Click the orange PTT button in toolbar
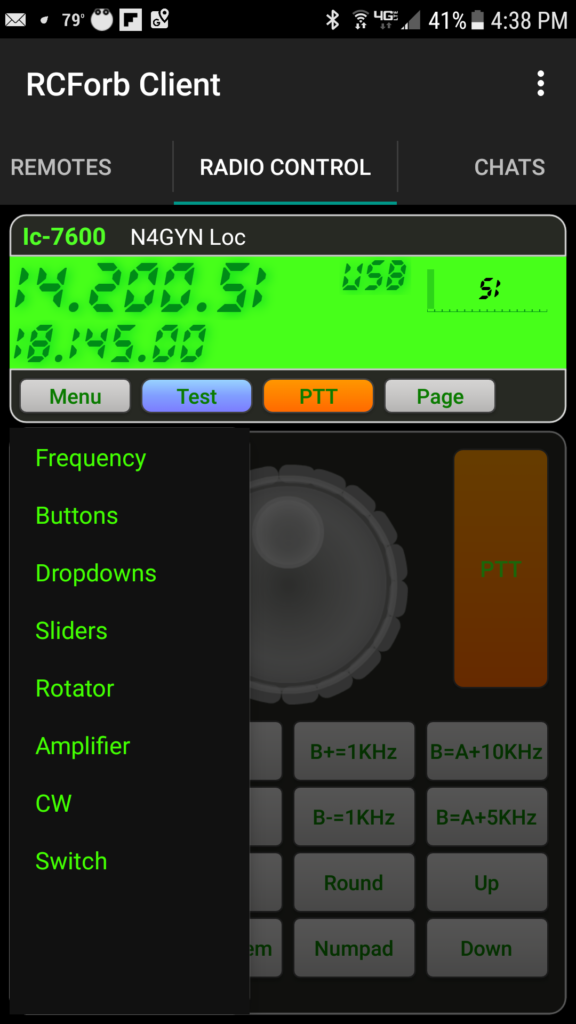Viewport: 576px width, 1024px height. point(318,396)
